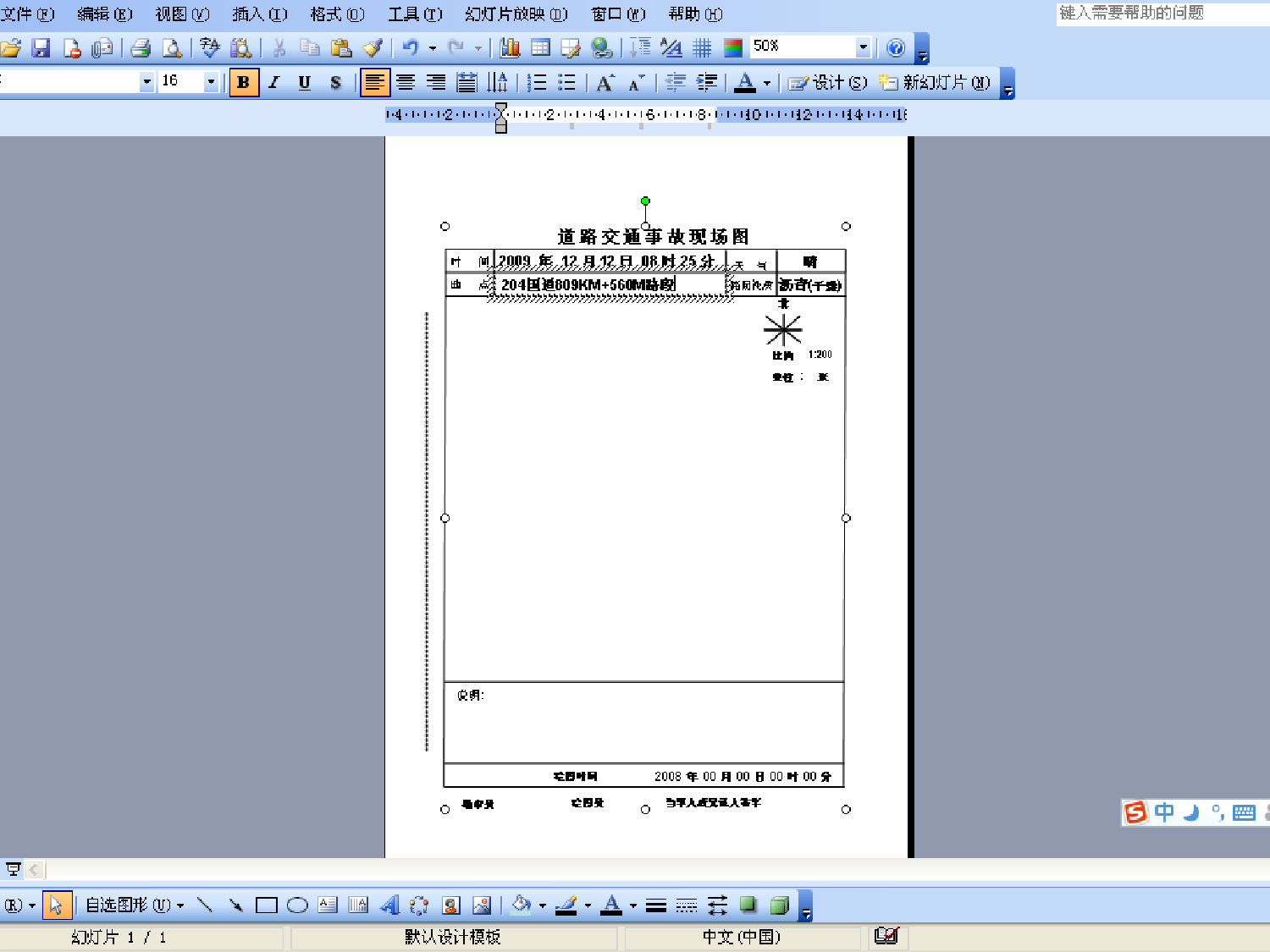The height and width of the screenshot is (952, 1270).
Task: Open the 格式 menu
Action: 337,14
